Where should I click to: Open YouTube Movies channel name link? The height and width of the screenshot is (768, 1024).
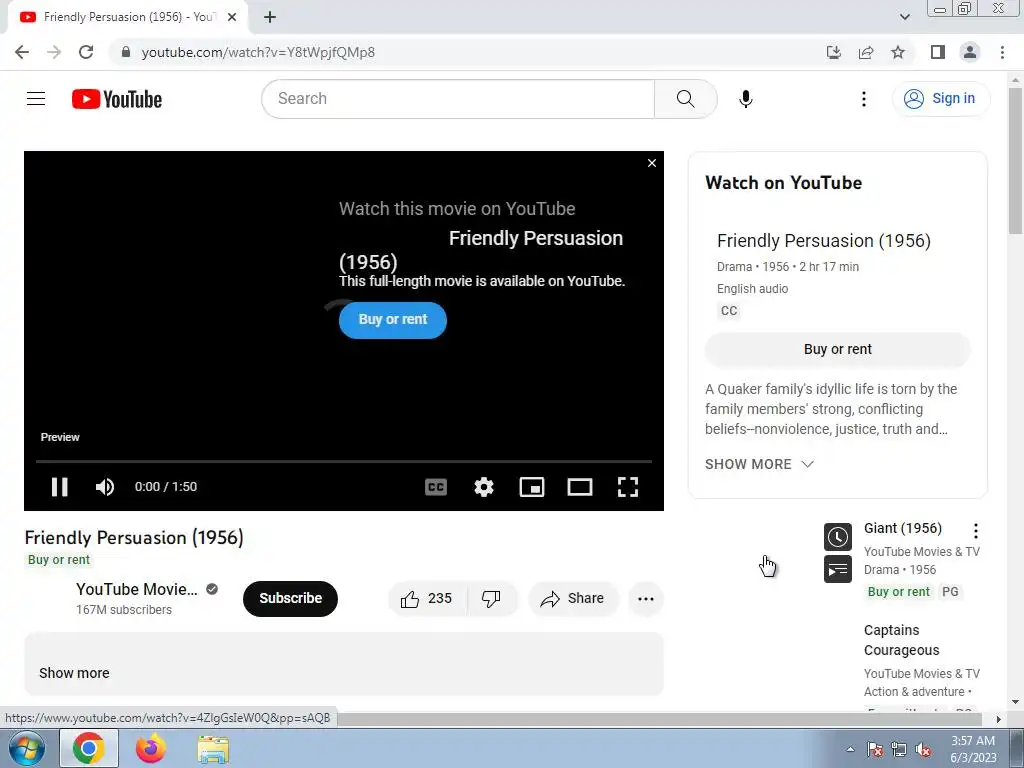coord(136,589)
